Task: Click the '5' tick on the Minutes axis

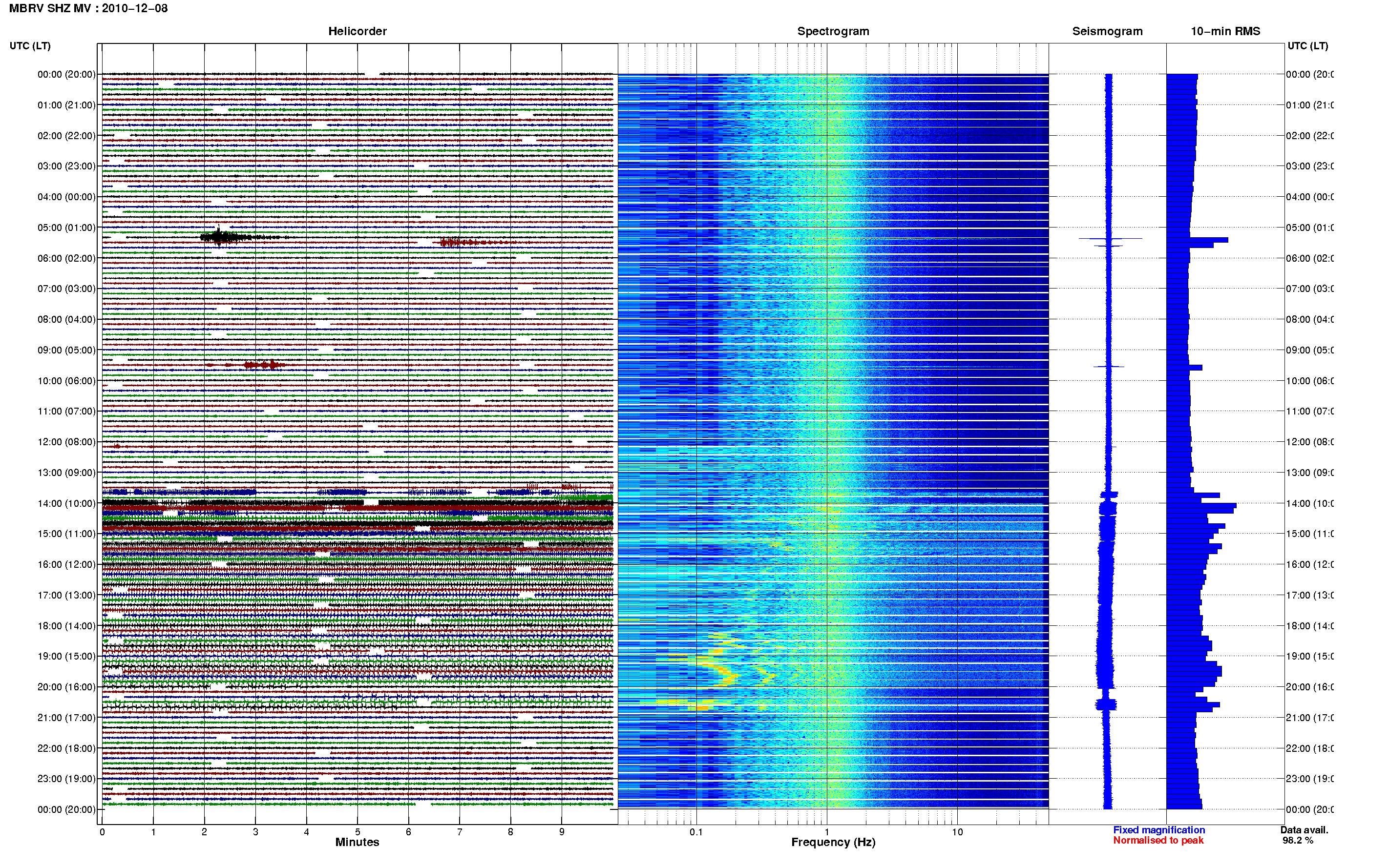Action: [358, 831]
